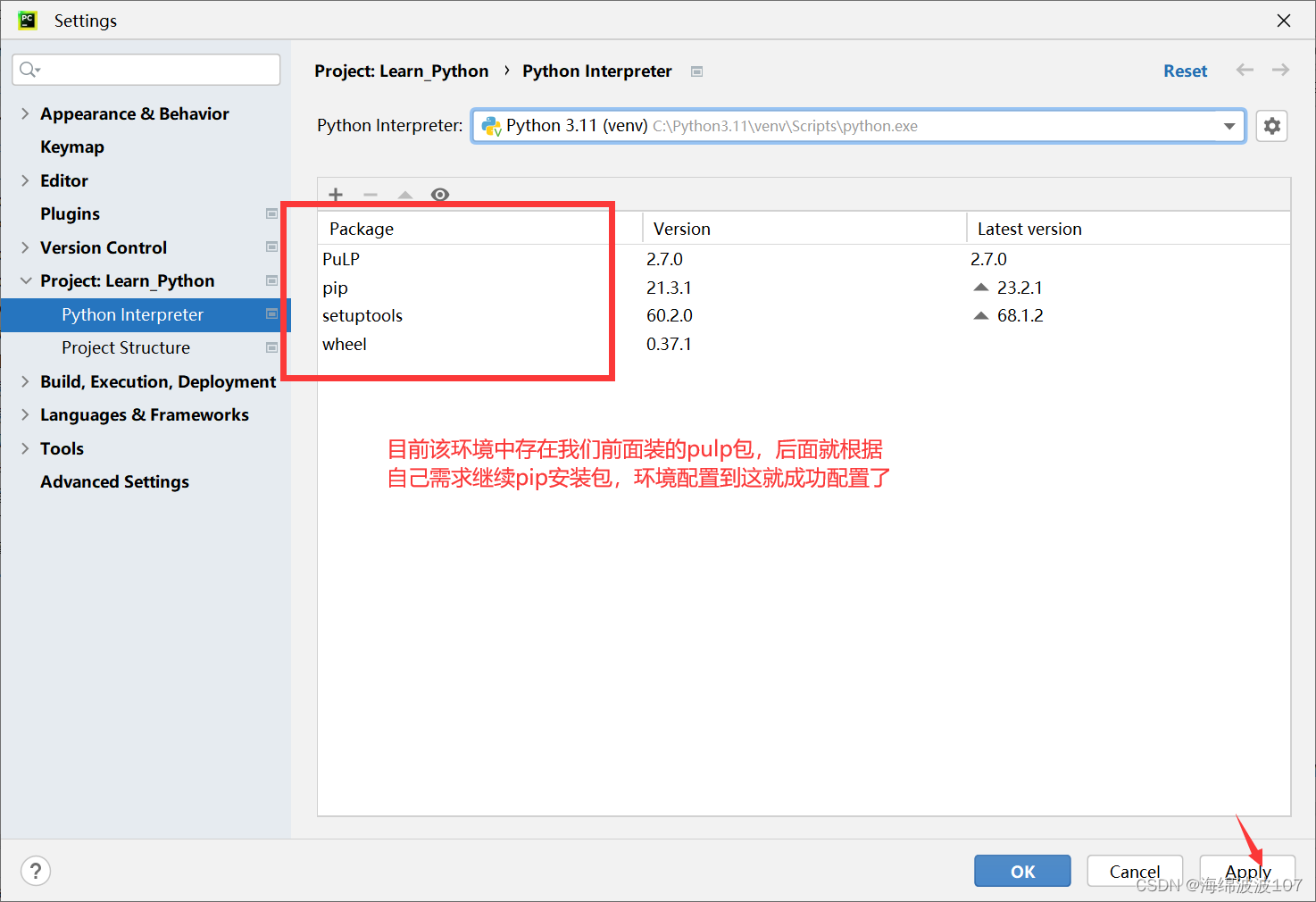
Task: Select Python Interpreter tree item
Action: (x=146, y=314)
